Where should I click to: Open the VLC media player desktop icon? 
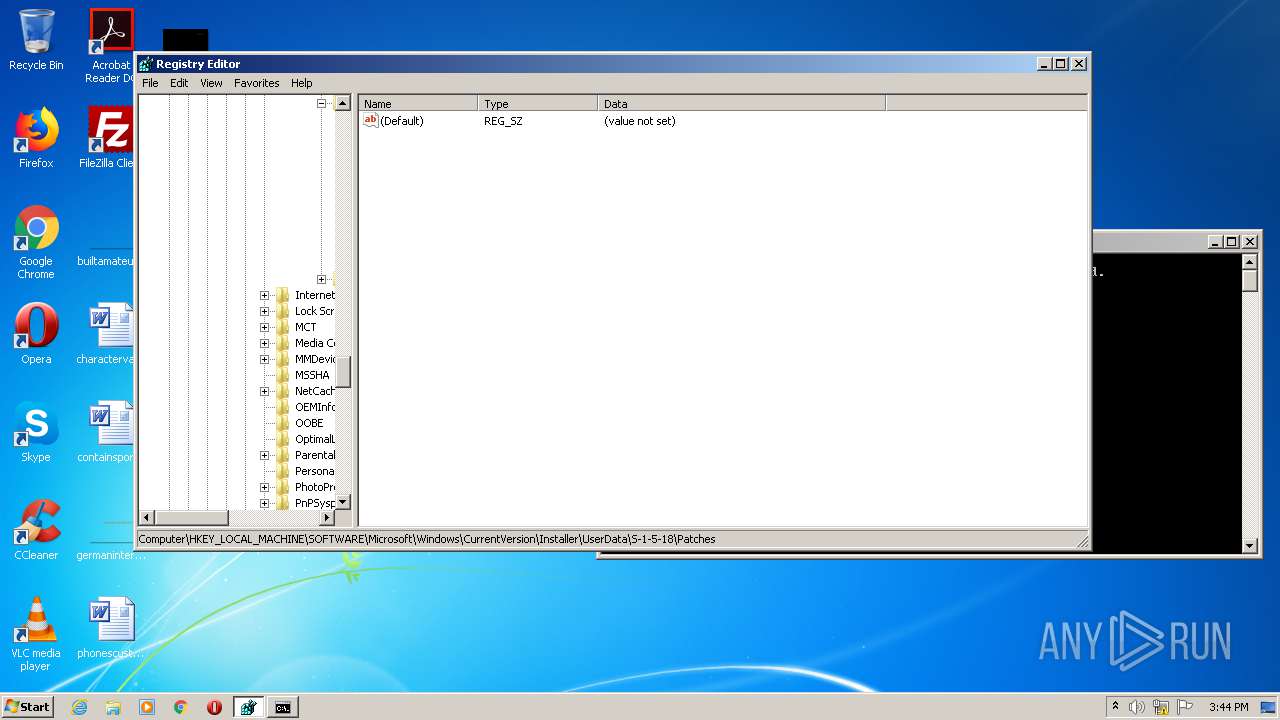(36, 634)
